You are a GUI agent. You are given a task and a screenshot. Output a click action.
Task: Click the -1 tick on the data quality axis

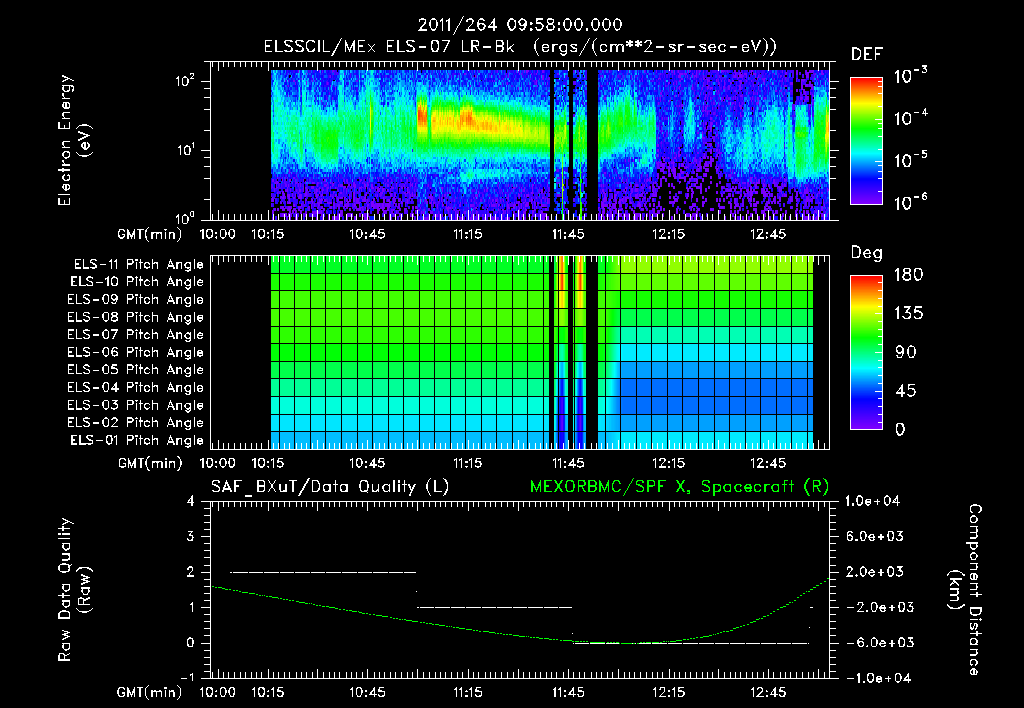click(187, 677)
